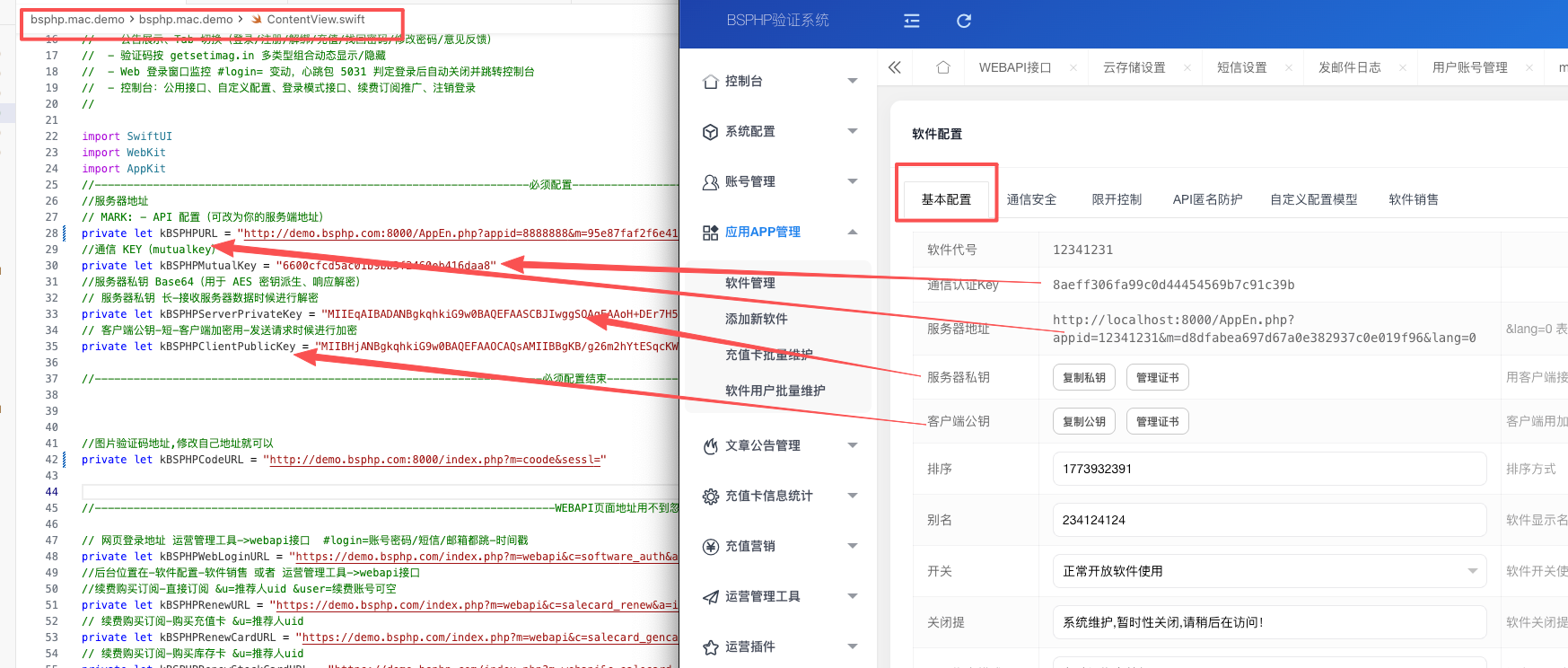Open the 用户账号管理 page tab

pos(1469,68)
